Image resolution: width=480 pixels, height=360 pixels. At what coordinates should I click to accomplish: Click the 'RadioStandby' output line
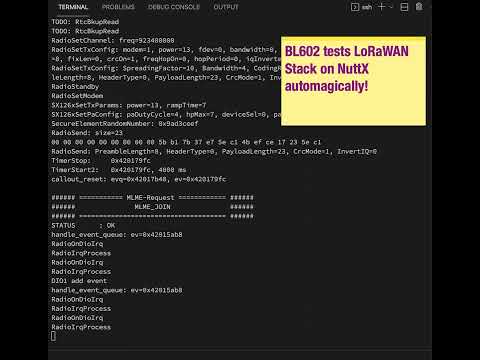pyautogui.click(x=75, y=87)
